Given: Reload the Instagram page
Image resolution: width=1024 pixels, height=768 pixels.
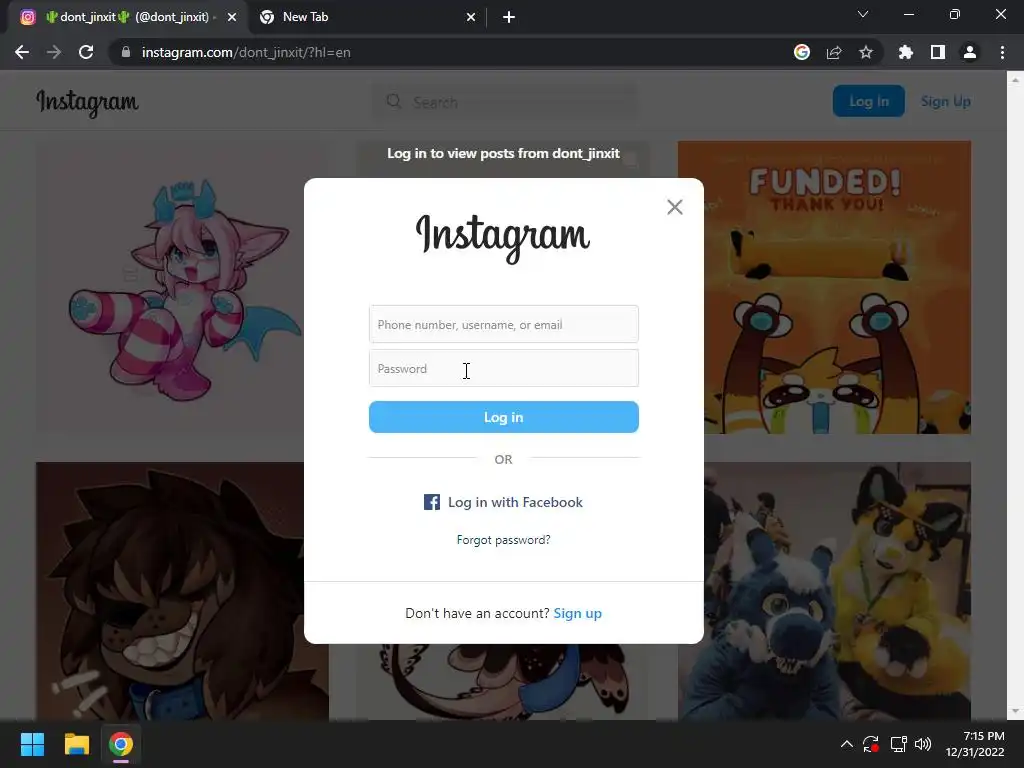Looking at the screenshot, I should pos(86,52).
